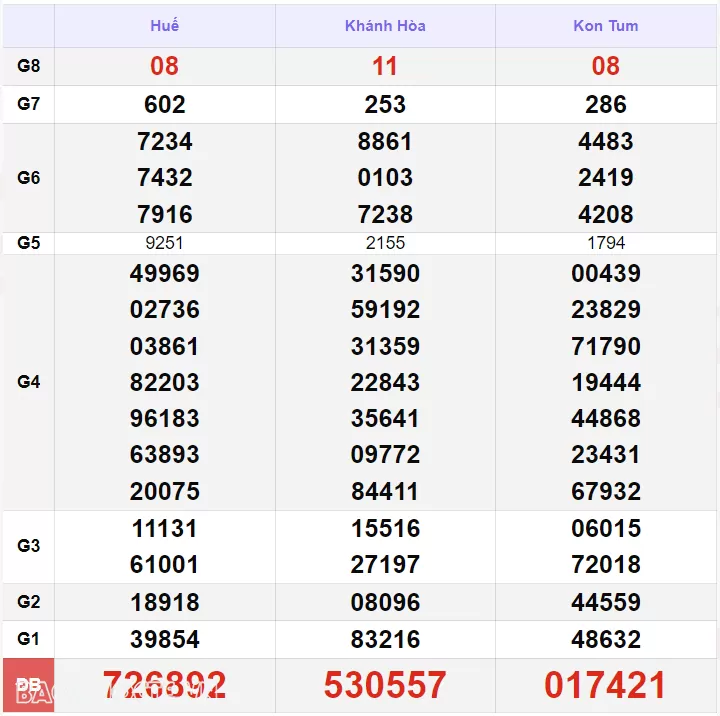Click the G4 prize row label
This screenshot has width=720, height=716.
click(x=29, y=382)
